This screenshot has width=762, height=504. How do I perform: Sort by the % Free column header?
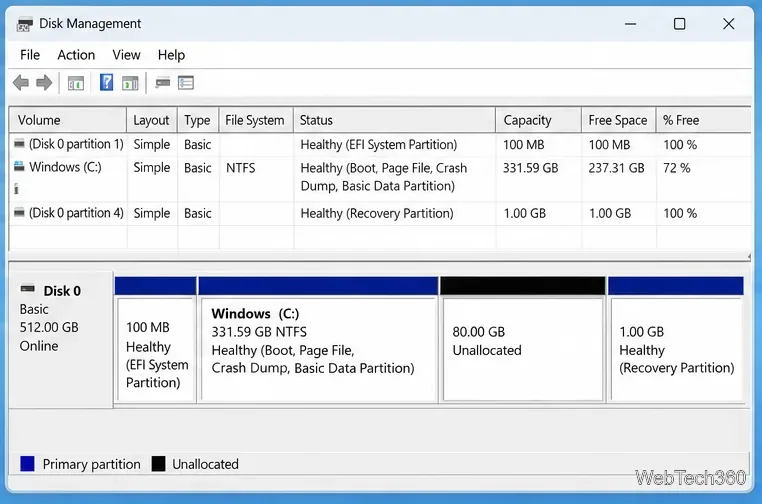pos(703,120)
